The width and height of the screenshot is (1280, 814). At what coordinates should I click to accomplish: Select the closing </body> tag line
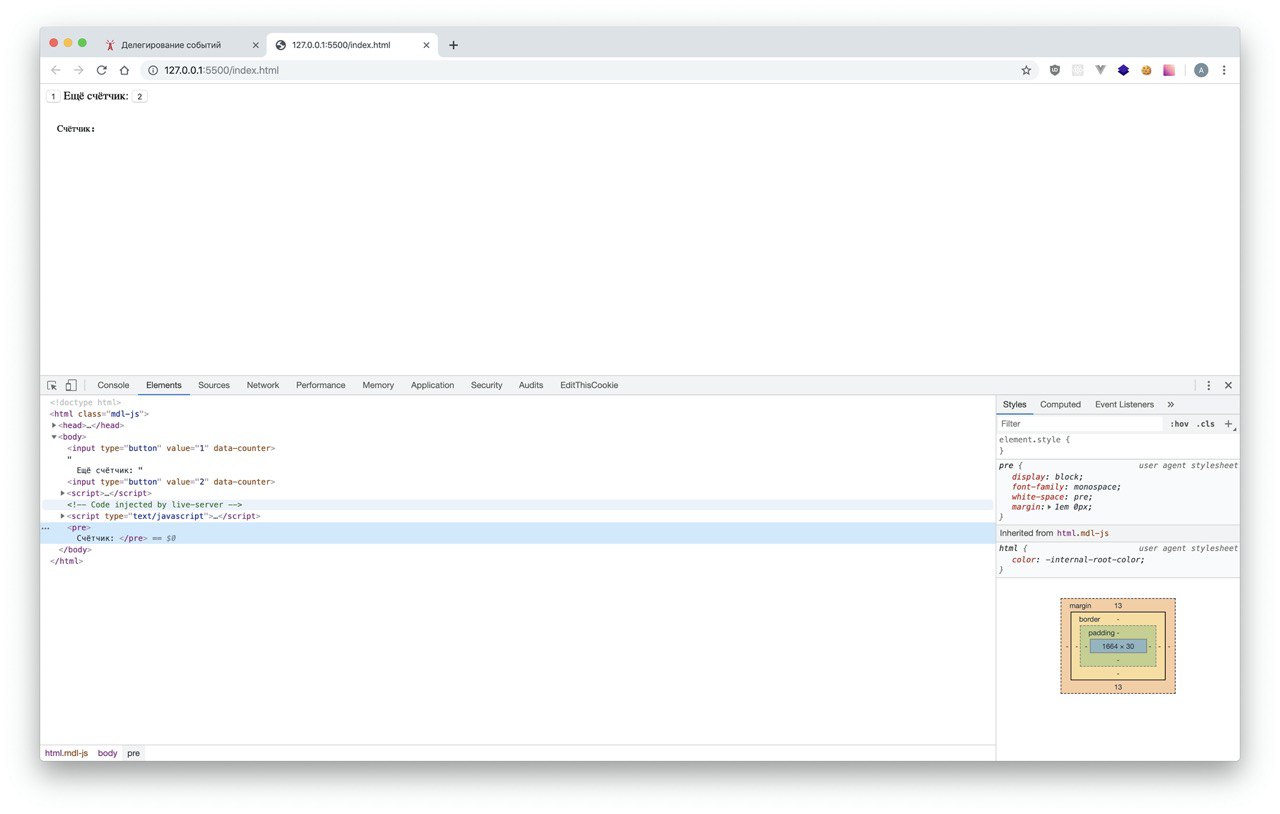75,550
